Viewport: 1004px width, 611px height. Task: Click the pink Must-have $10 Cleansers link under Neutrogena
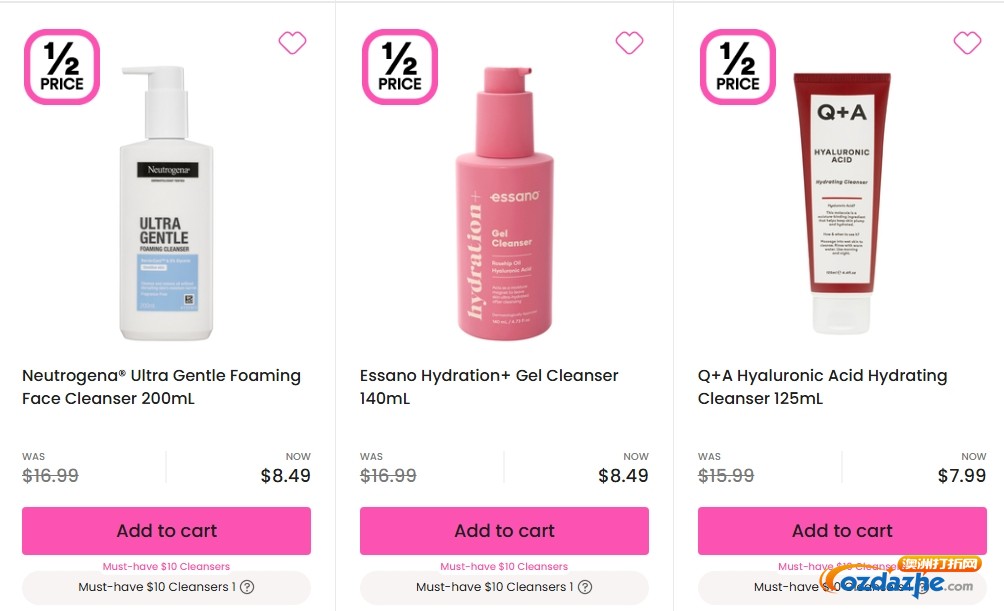click(166, 565)
